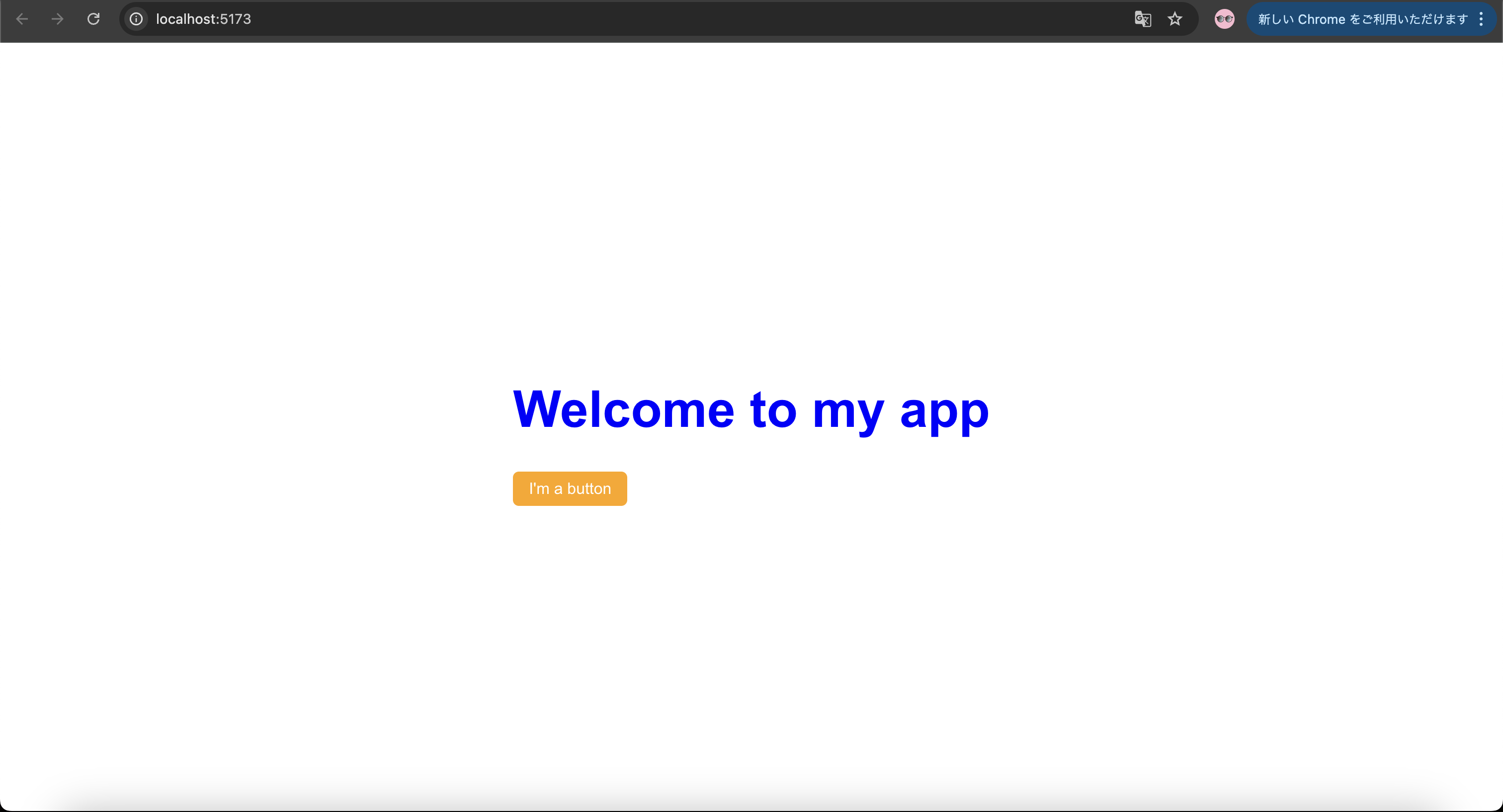The width and height of the screenshot is (1503, 812).
Task: Click the "5173" port number in the URL
Action: 235,19
